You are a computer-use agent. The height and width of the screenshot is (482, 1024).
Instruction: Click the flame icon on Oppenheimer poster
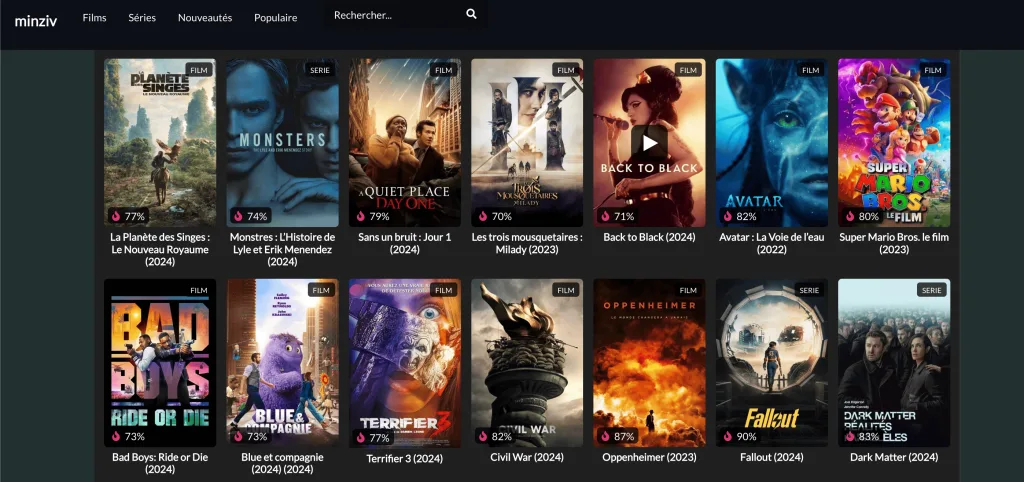click(605, 436)
